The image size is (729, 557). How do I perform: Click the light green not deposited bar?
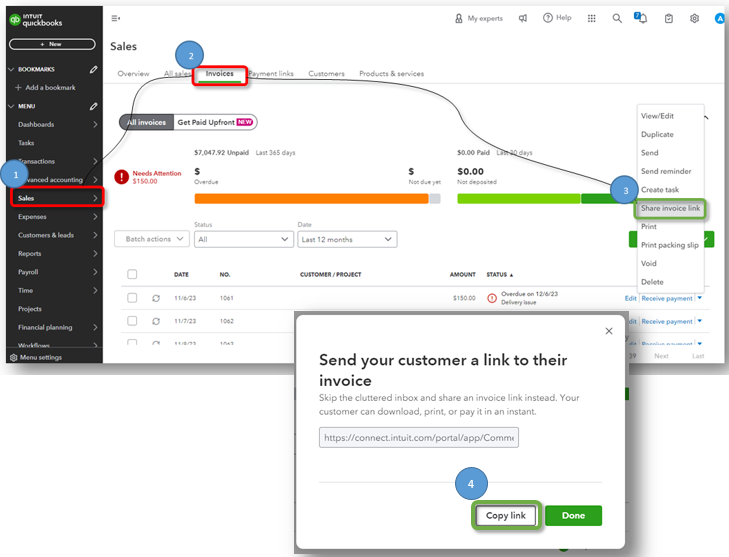click(518, 199)
